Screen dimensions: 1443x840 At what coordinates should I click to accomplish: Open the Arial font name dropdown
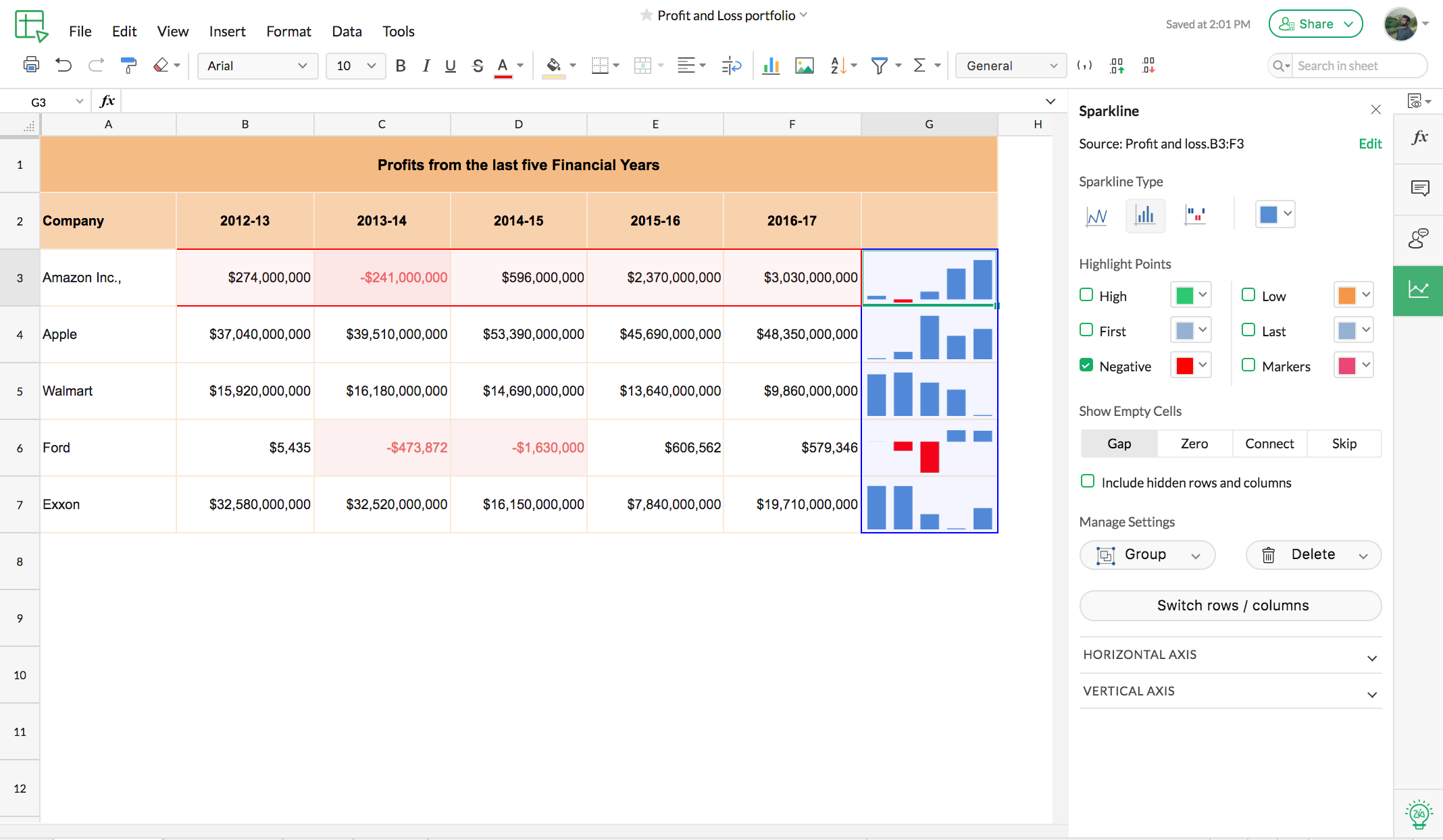coord(257,65)
